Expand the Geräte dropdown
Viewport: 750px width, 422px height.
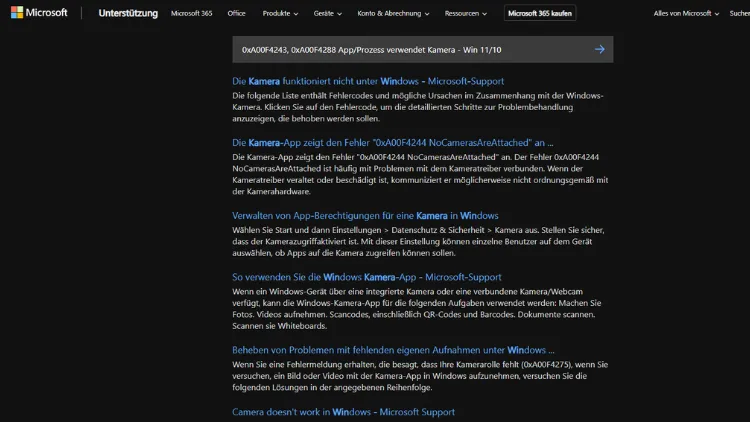click(328, 13)
